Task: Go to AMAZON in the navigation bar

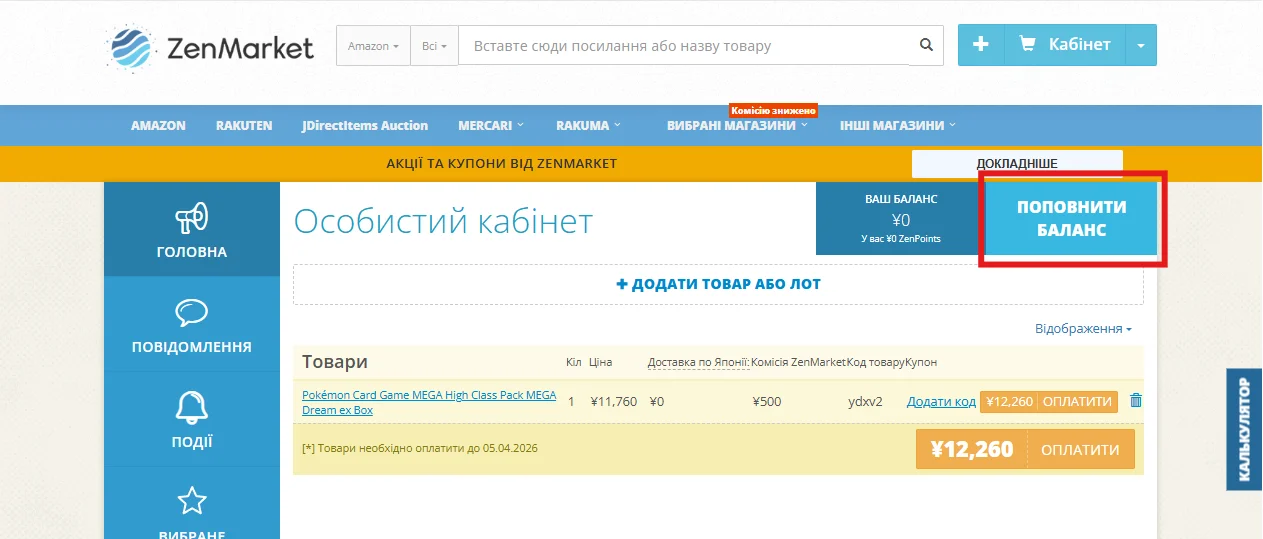Action: pos(158,125)
